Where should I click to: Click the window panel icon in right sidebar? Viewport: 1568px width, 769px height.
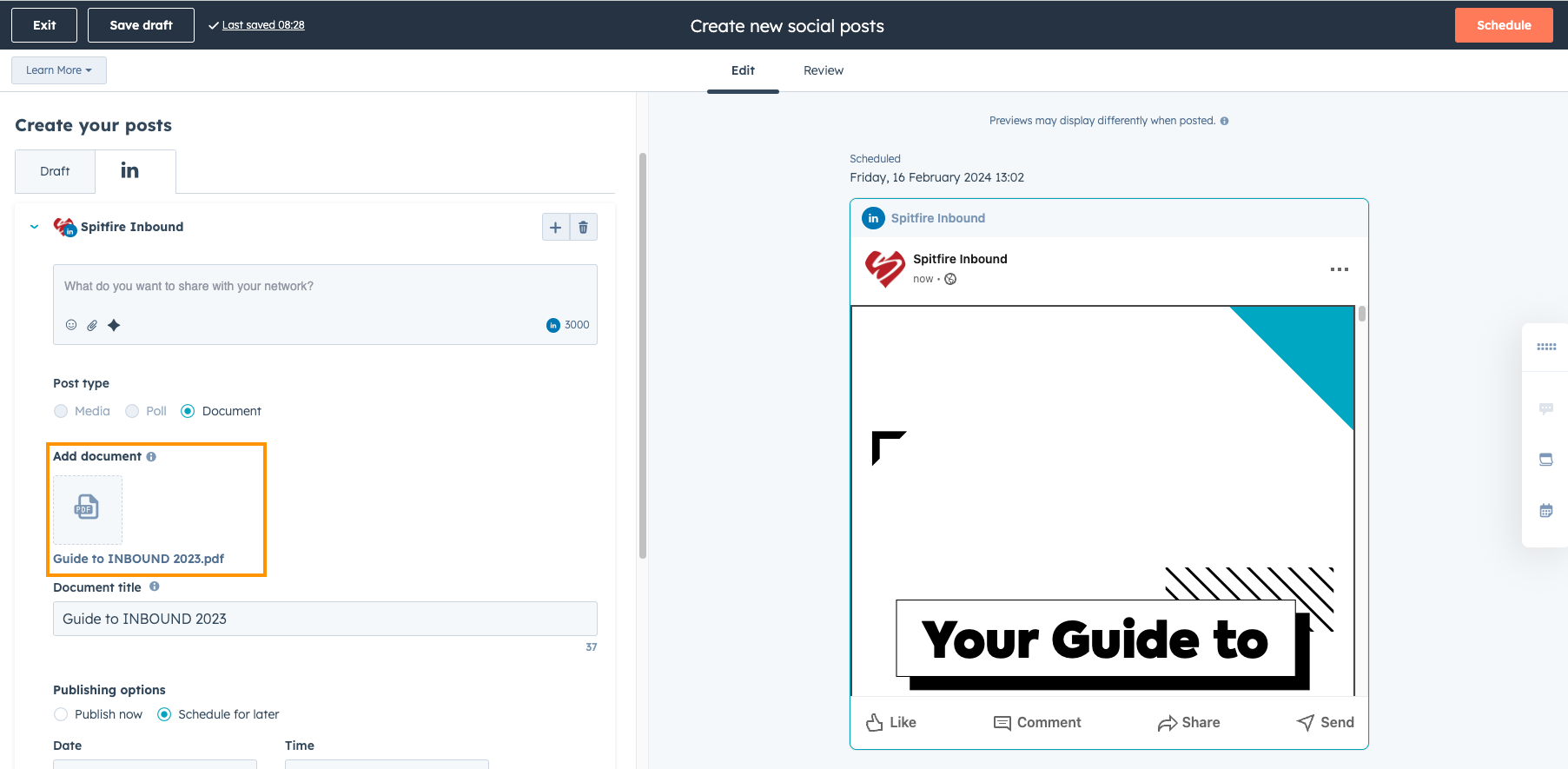tap(1546, 460)
